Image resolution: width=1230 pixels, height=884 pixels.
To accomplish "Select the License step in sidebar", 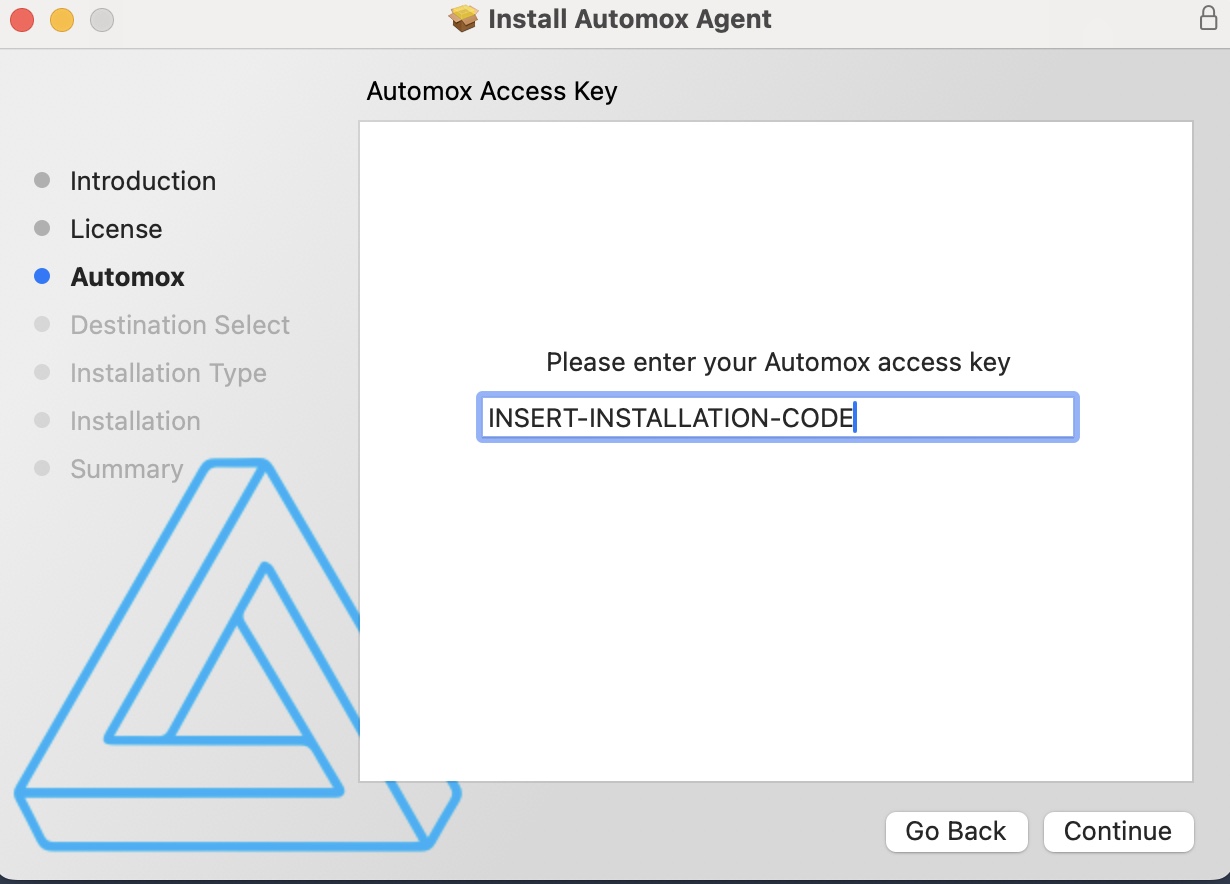I will click(x=116, y=229).
